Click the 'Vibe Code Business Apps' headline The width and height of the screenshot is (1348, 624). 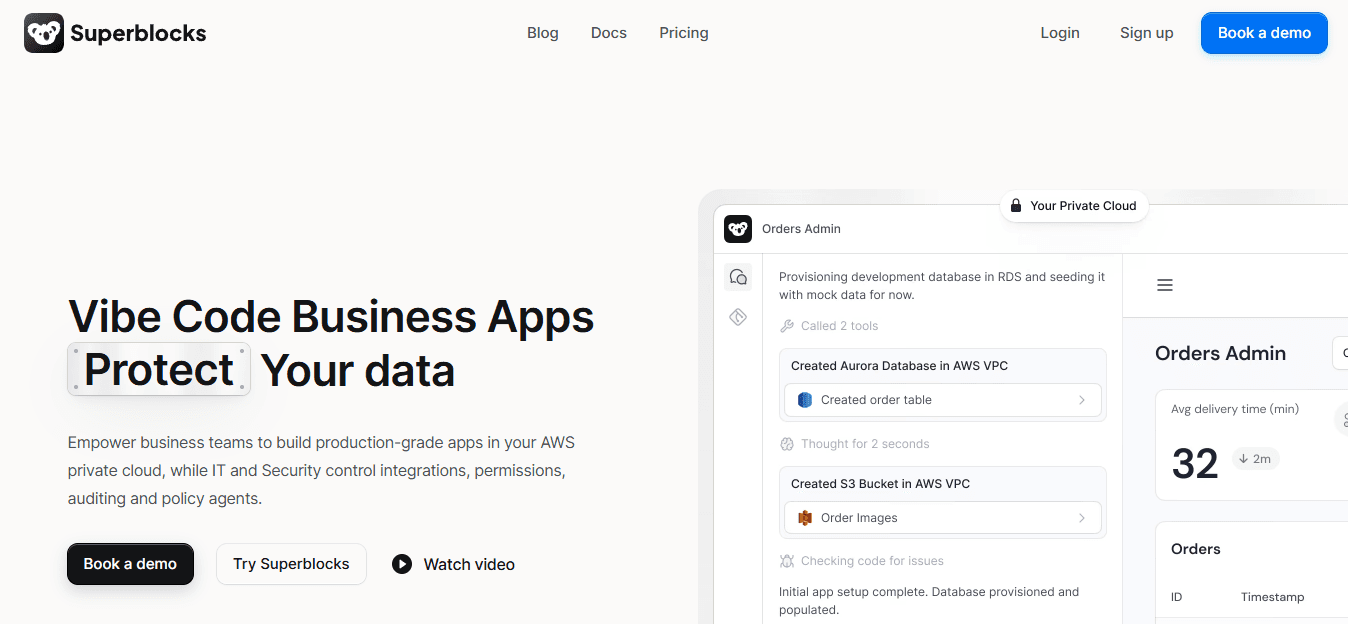click(331, 316)
